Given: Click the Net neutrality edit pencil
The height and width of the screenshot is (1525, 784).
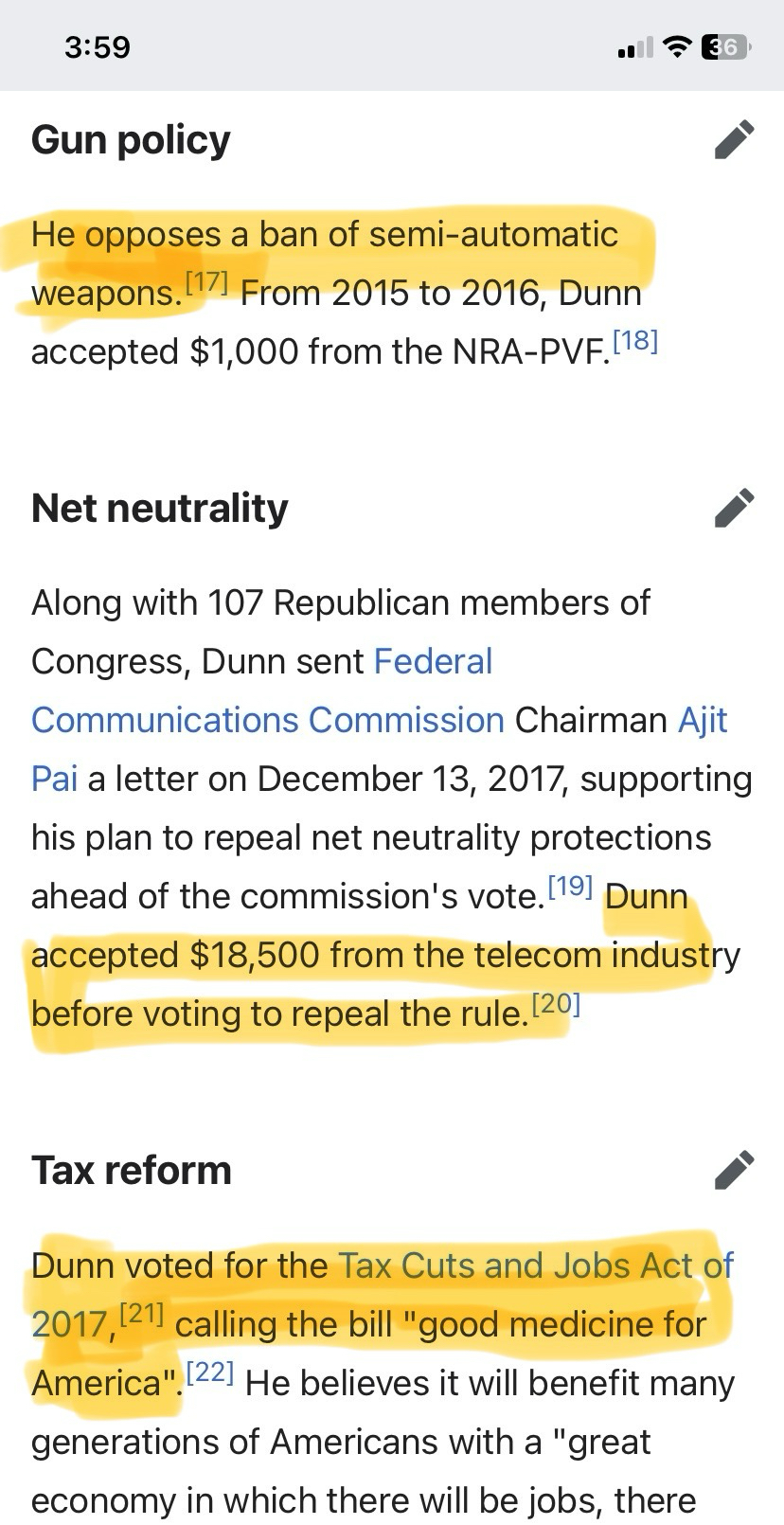Looking at the screenshot, I should point(734,507).
